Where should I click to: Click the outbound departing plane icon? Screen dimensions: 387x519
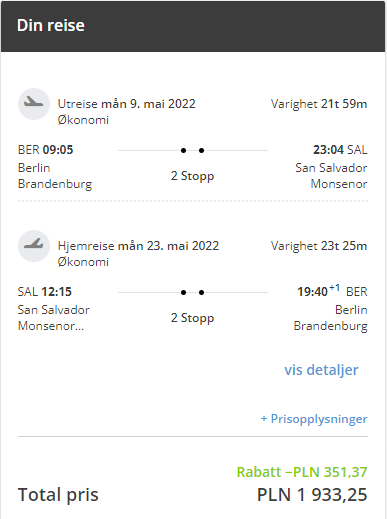(x=34, y=104)
